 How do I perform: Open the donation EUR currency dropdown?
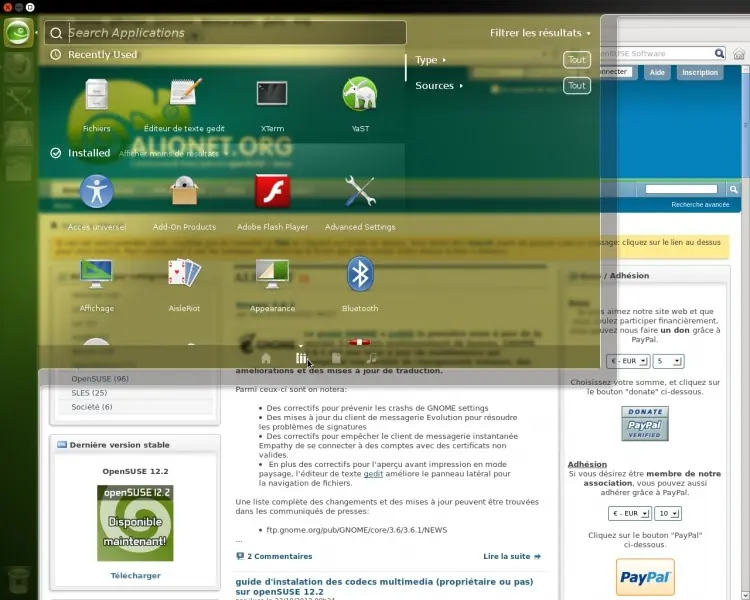pyautogui.click(x=628, y=361)
